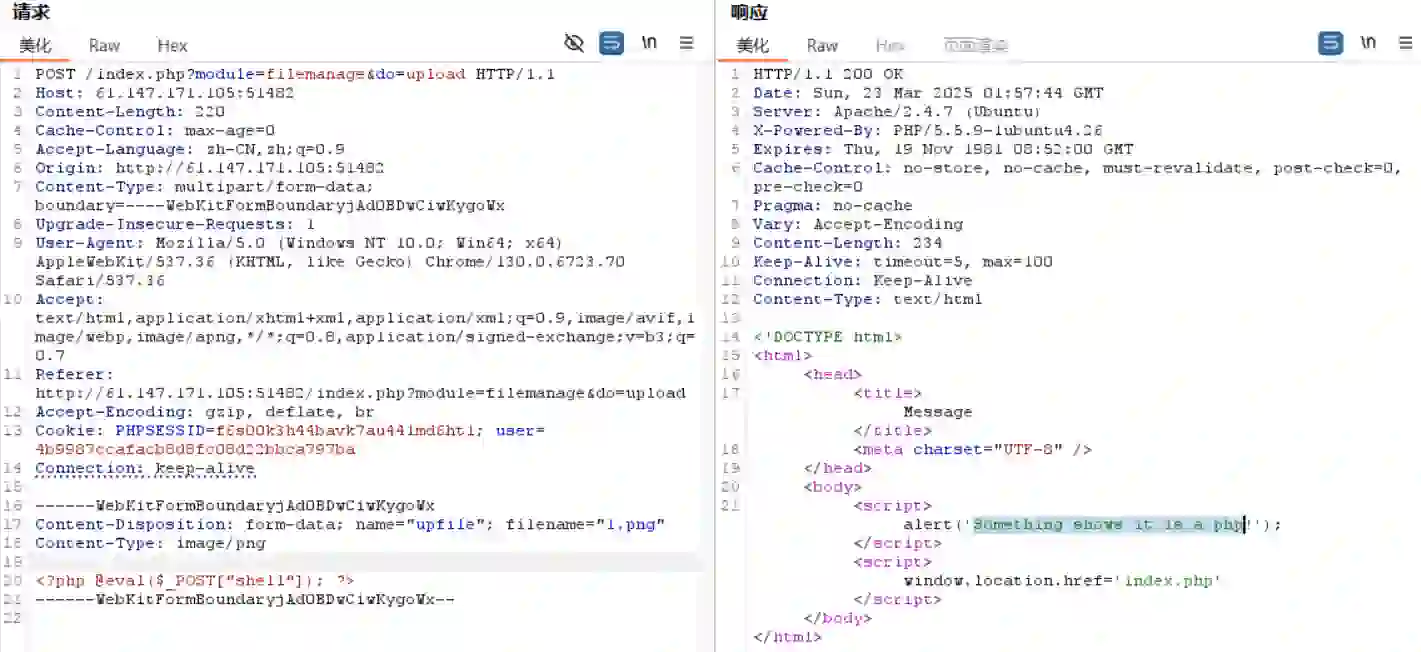Open the response panel's hamburger menu
This screenshot has height=652, width=1421.
(x=1405, y=43)
